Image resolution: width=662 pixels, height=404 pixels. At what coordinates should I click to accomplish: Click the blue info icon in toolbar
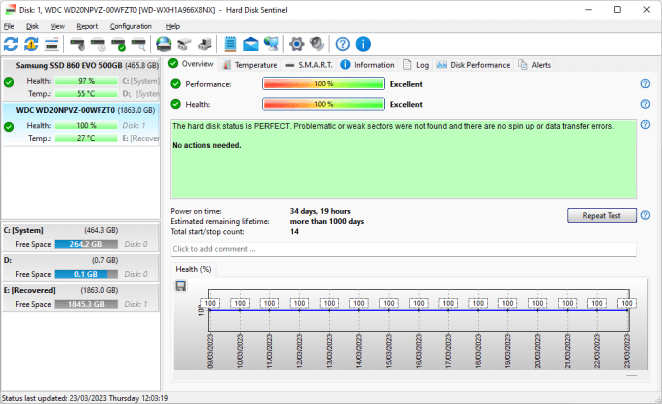tap(363, 44)
